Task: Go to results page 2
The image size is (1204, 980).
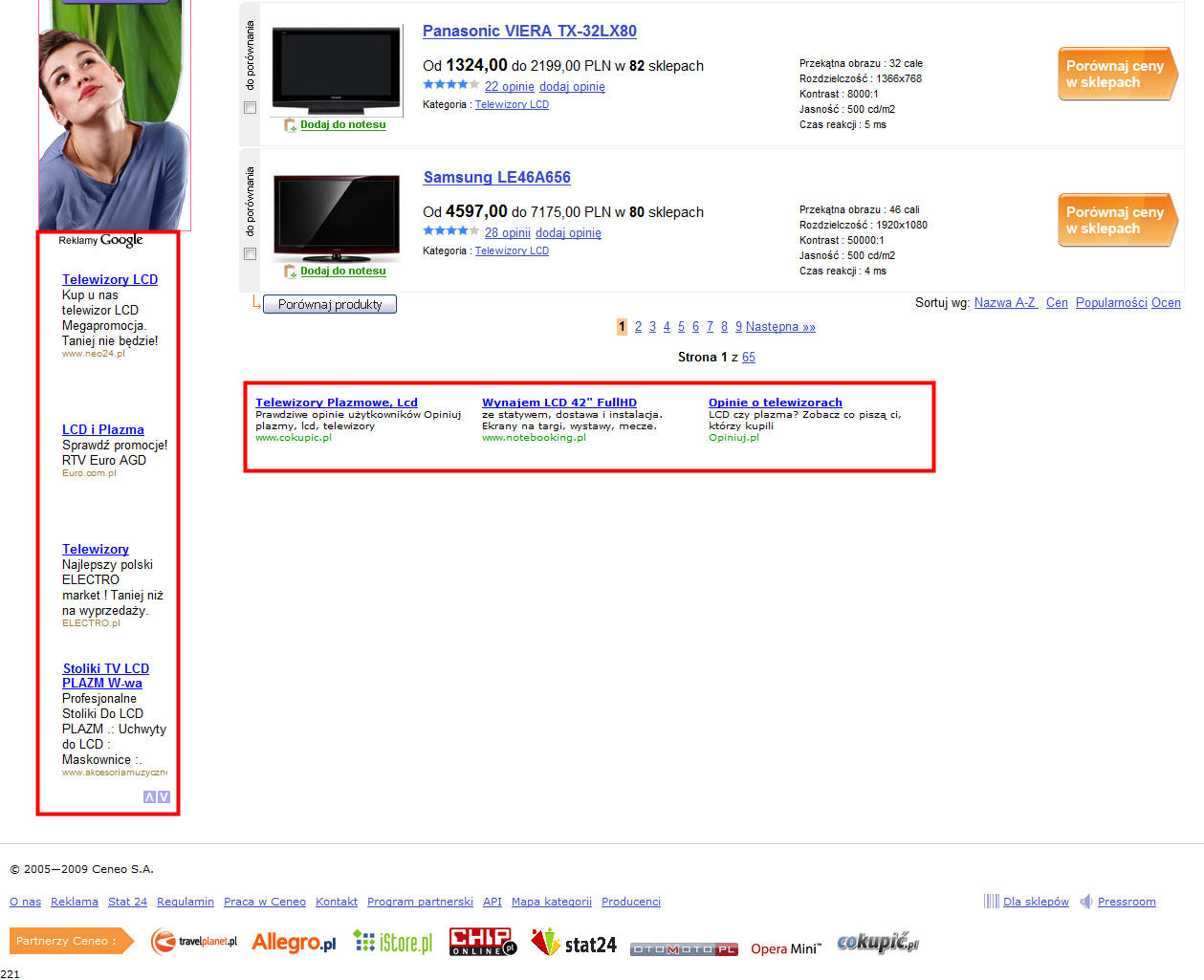Action: 638,327
